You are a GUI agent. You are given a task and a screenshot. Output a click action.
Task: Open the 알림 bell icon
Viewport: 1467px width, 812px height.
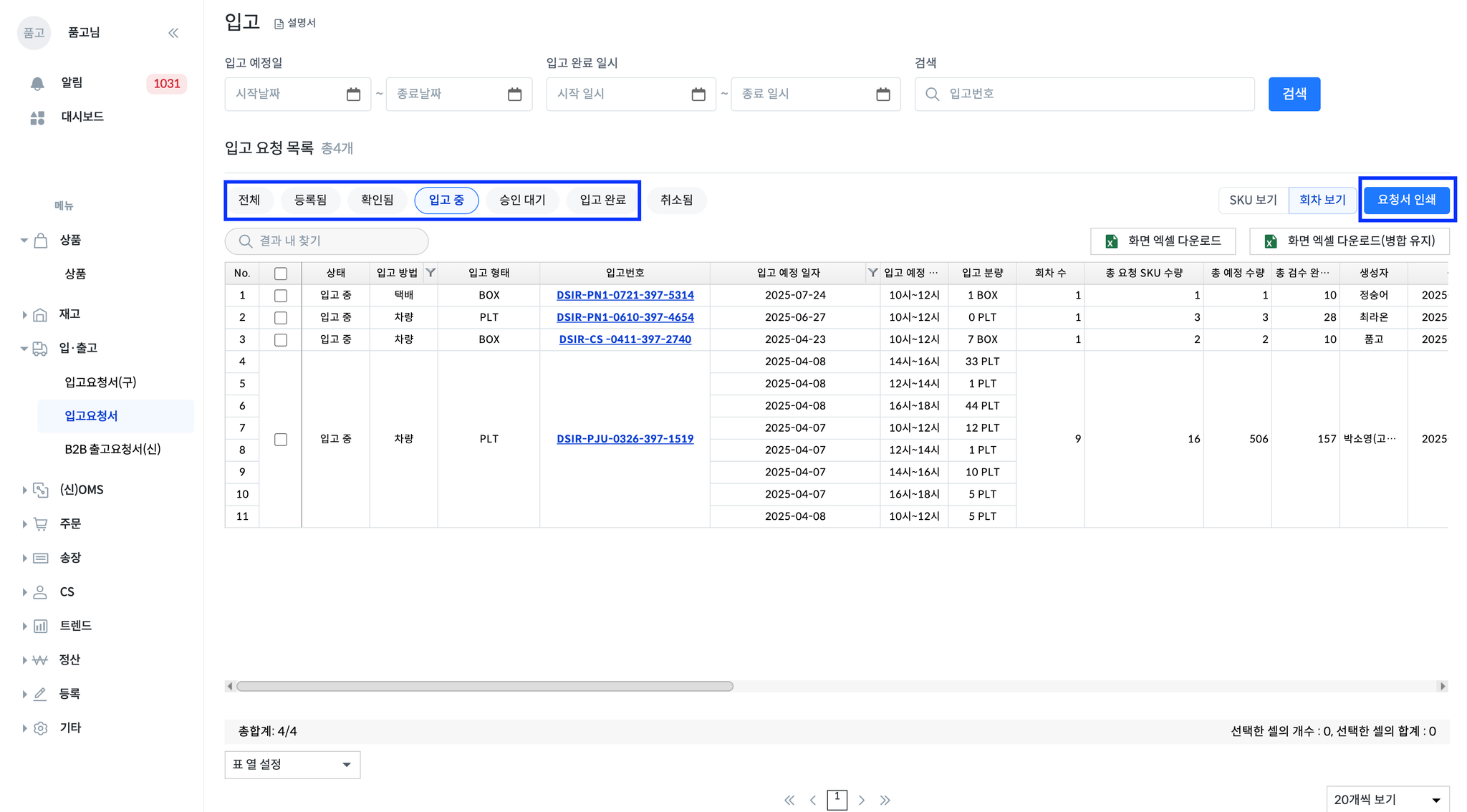37,84
